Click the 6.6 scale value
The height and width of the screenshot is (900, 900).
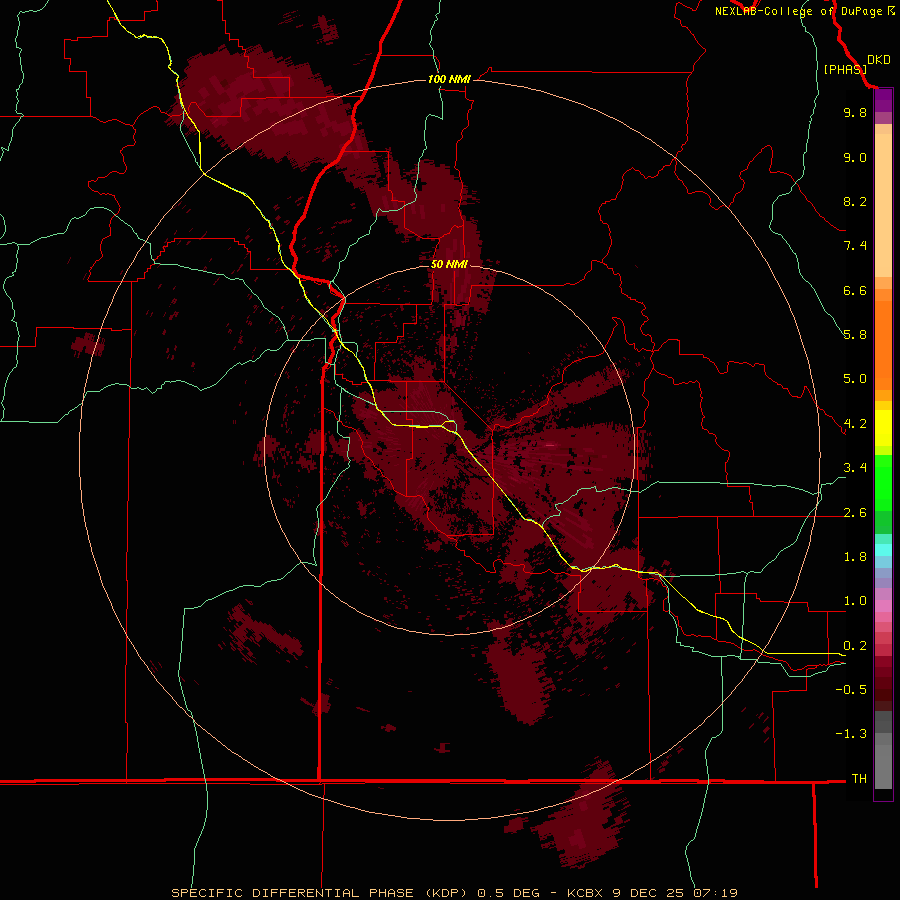(855, 290)
